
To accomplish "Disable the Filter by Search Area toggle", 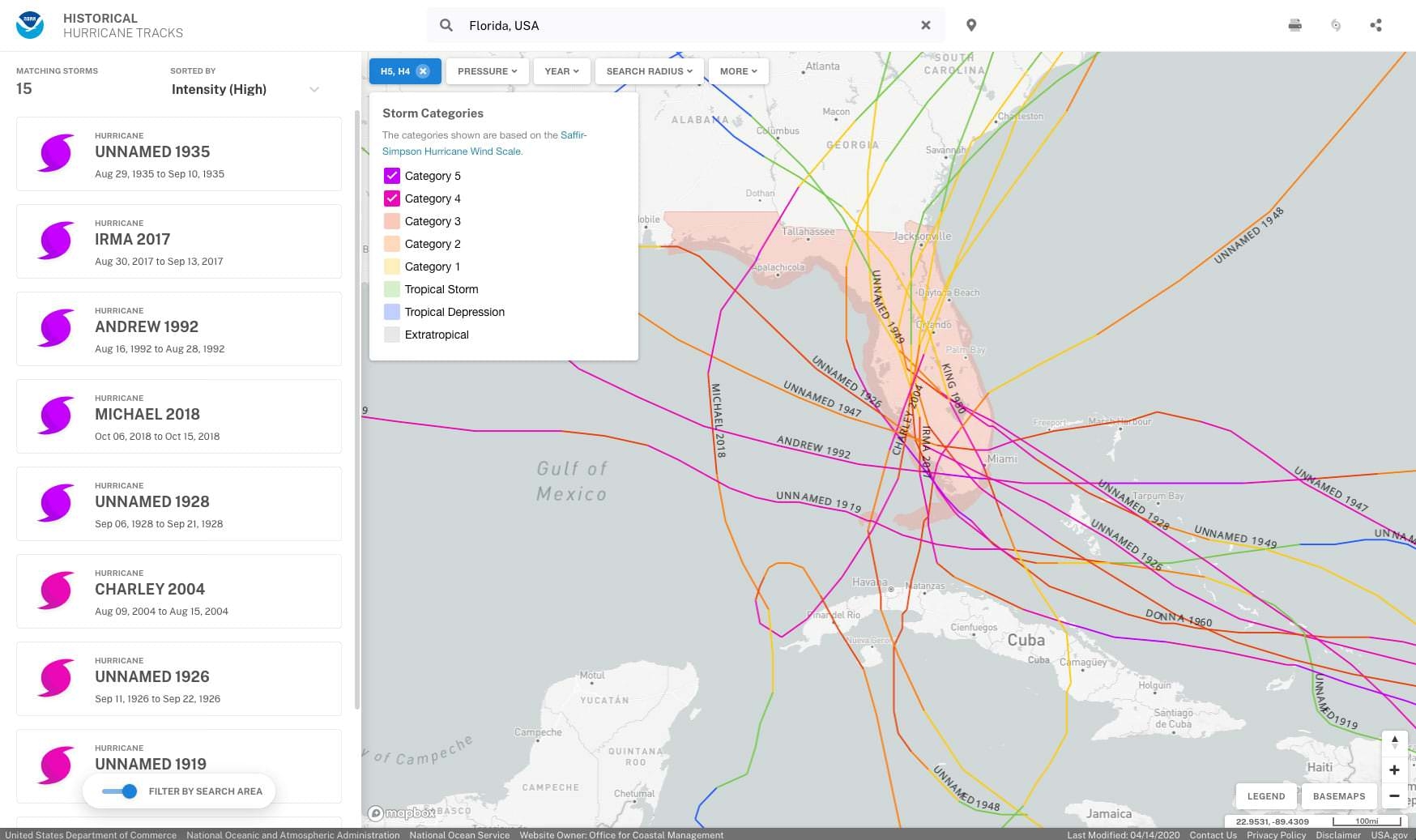I will [120, 791].
